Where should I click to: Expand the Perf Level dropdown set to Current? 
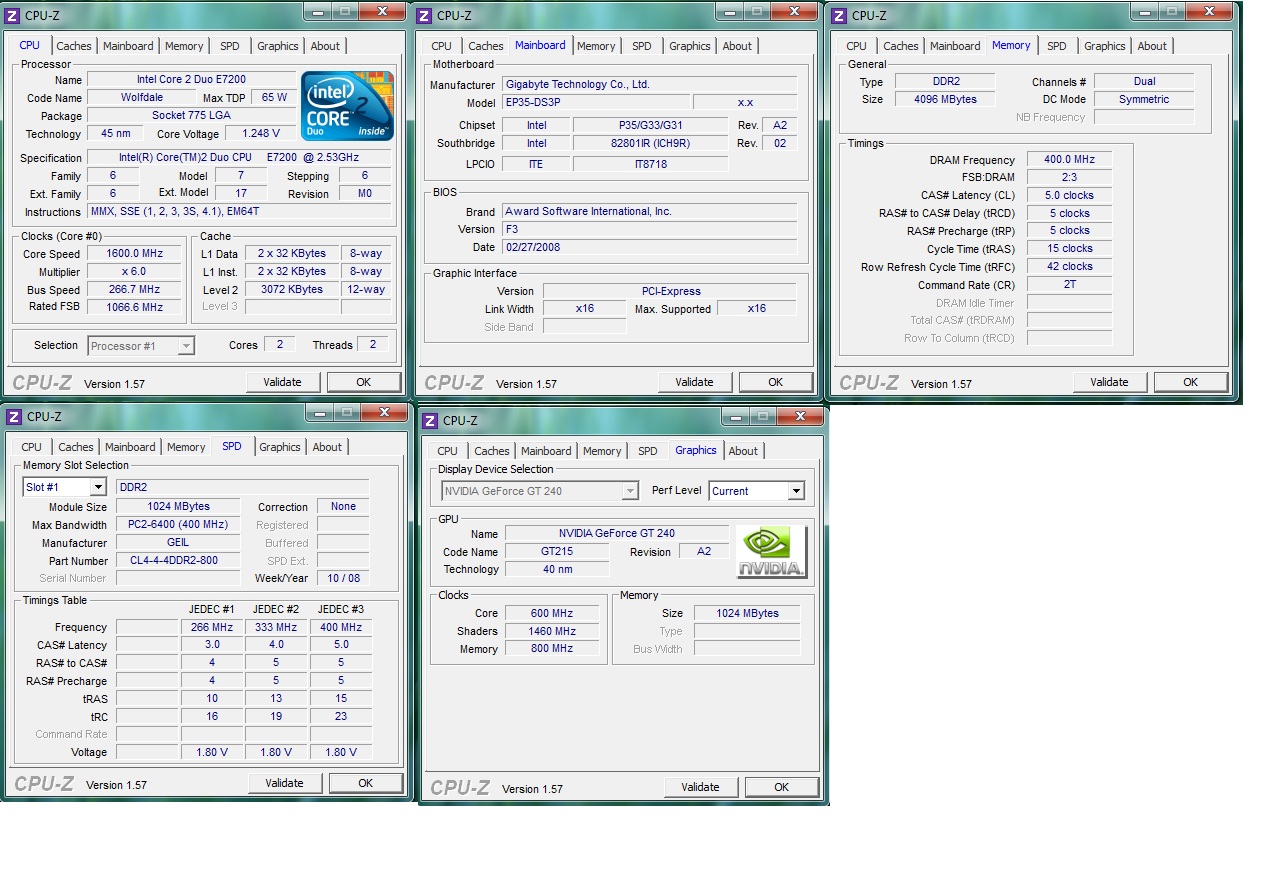click(796, 491)
